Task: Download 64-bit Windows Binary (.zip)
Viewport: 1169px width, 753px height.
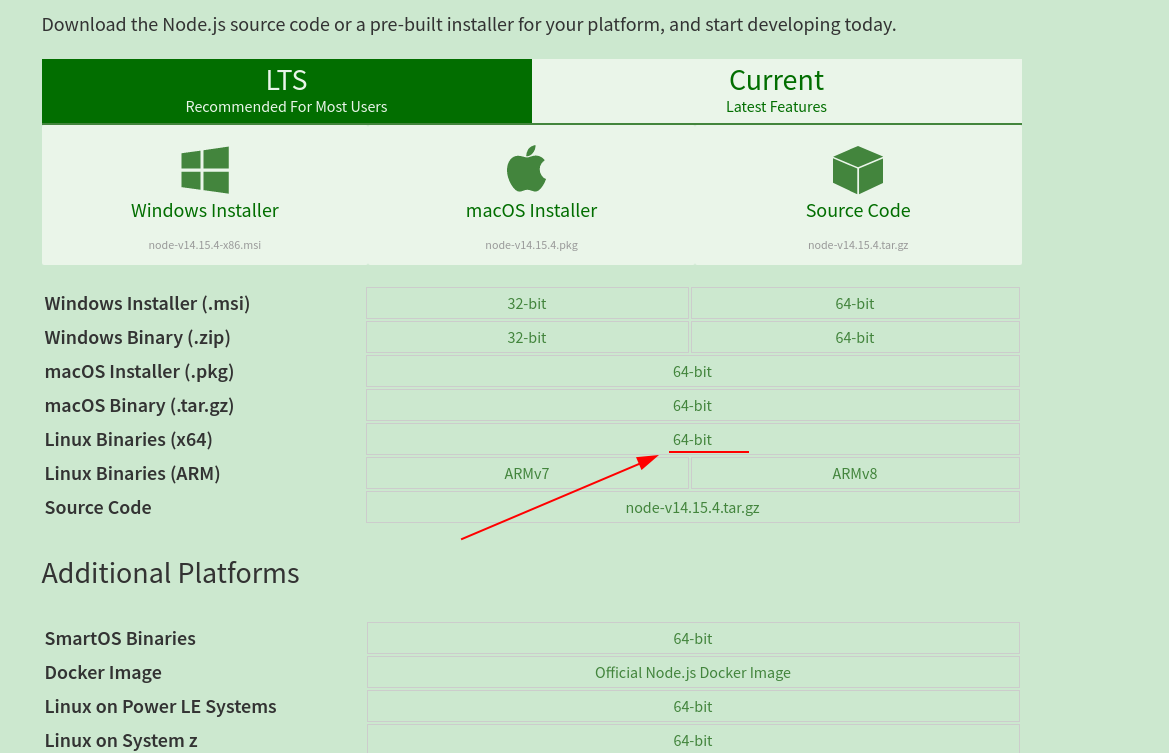Action: 855,337
